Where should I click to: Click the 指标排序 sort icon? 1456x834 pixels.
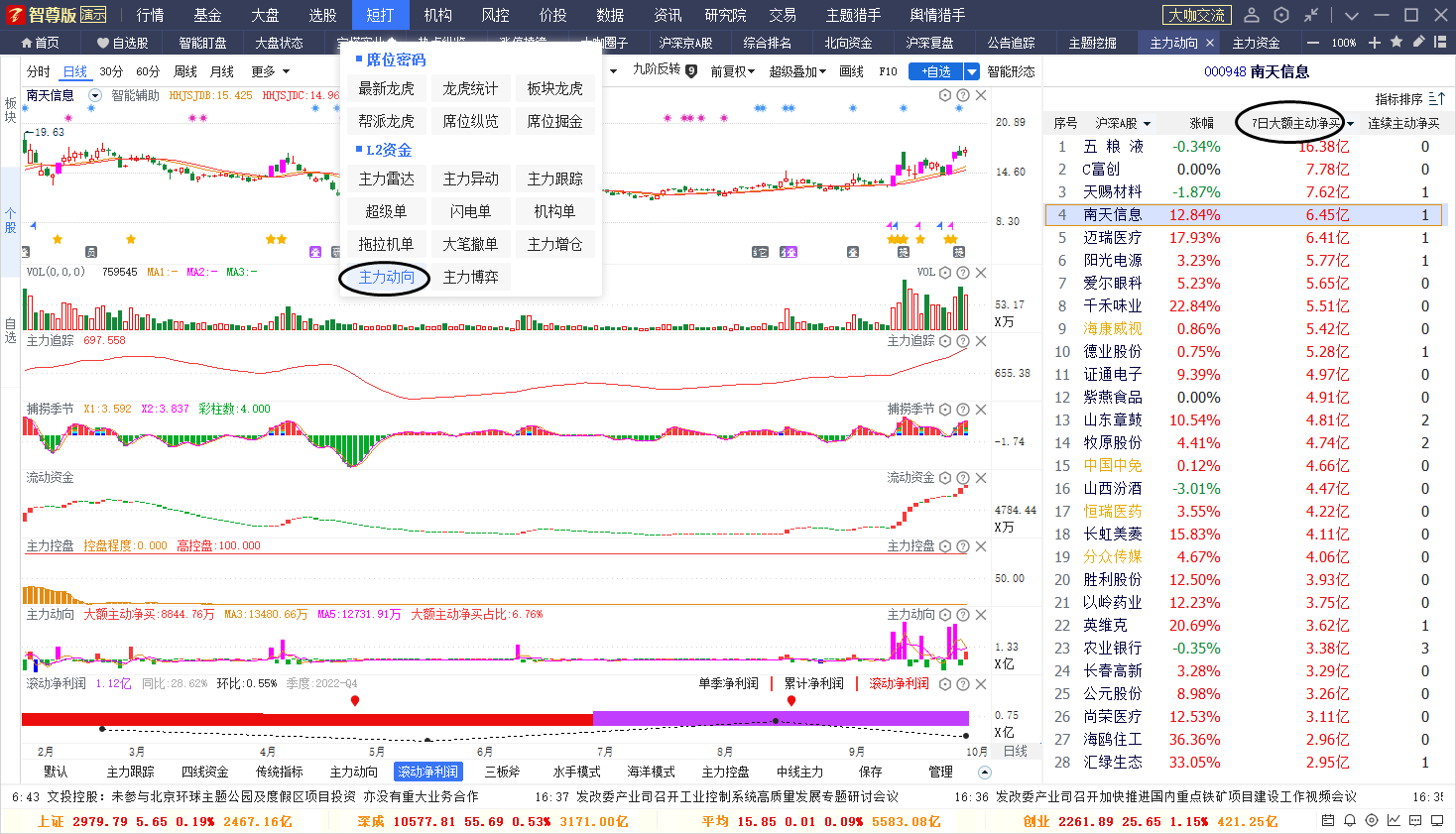[x=1437, y=98]
